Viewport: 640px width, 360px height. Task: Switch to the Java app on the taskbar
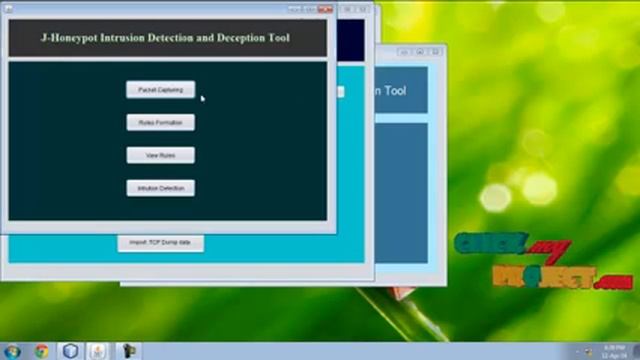98,351
